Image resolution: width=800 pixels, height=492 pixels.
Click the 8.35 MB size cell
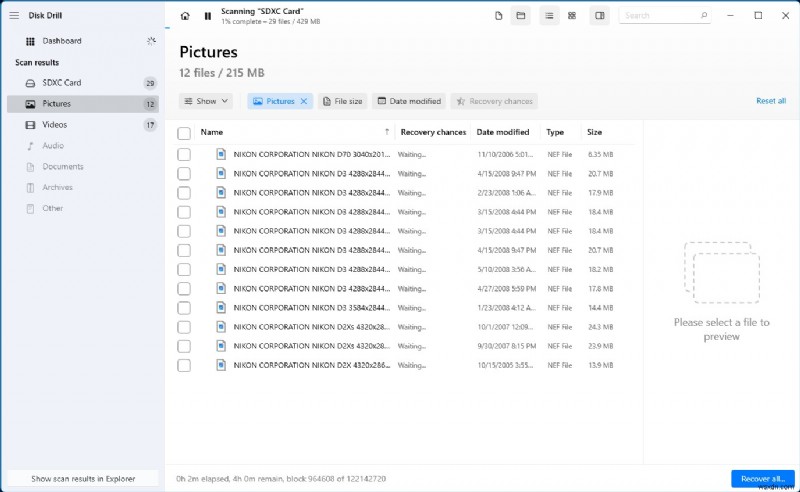point(601,155)
